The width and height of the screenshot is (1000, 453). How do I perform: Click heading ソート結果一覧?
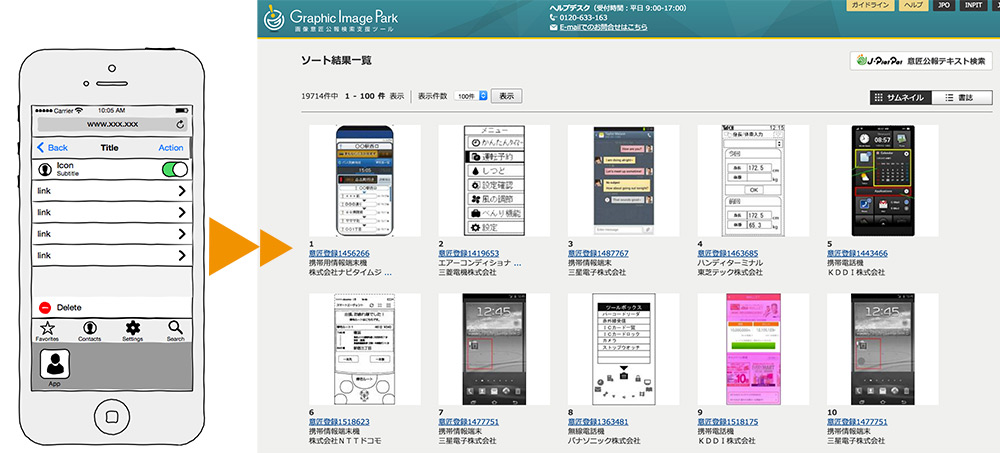point(336,61)
